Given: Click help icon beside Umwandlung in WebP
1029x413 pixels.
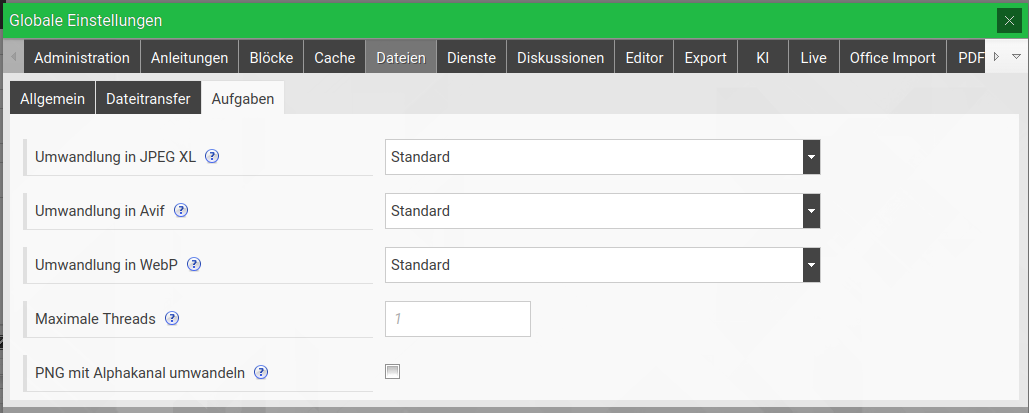Looking at the screenshot, I should (195, 265).
